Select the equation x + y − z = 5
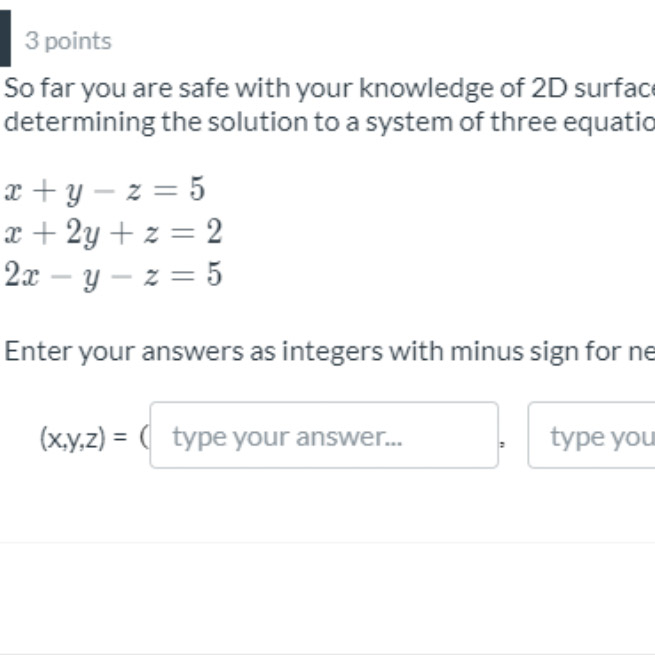The image size is (655, 655). point(104,190)
